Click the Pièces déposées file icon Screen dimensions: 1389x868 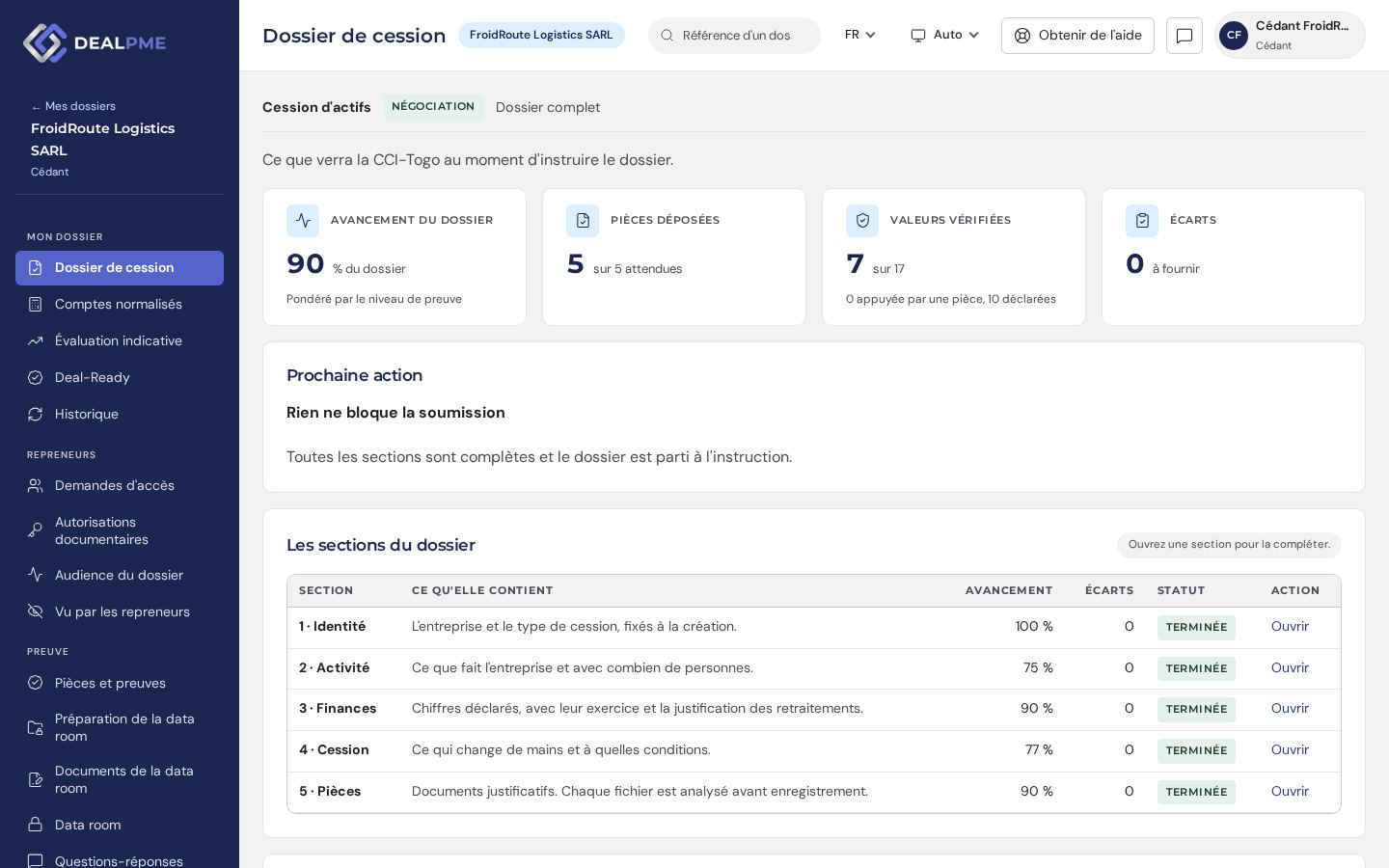point(583,221)
